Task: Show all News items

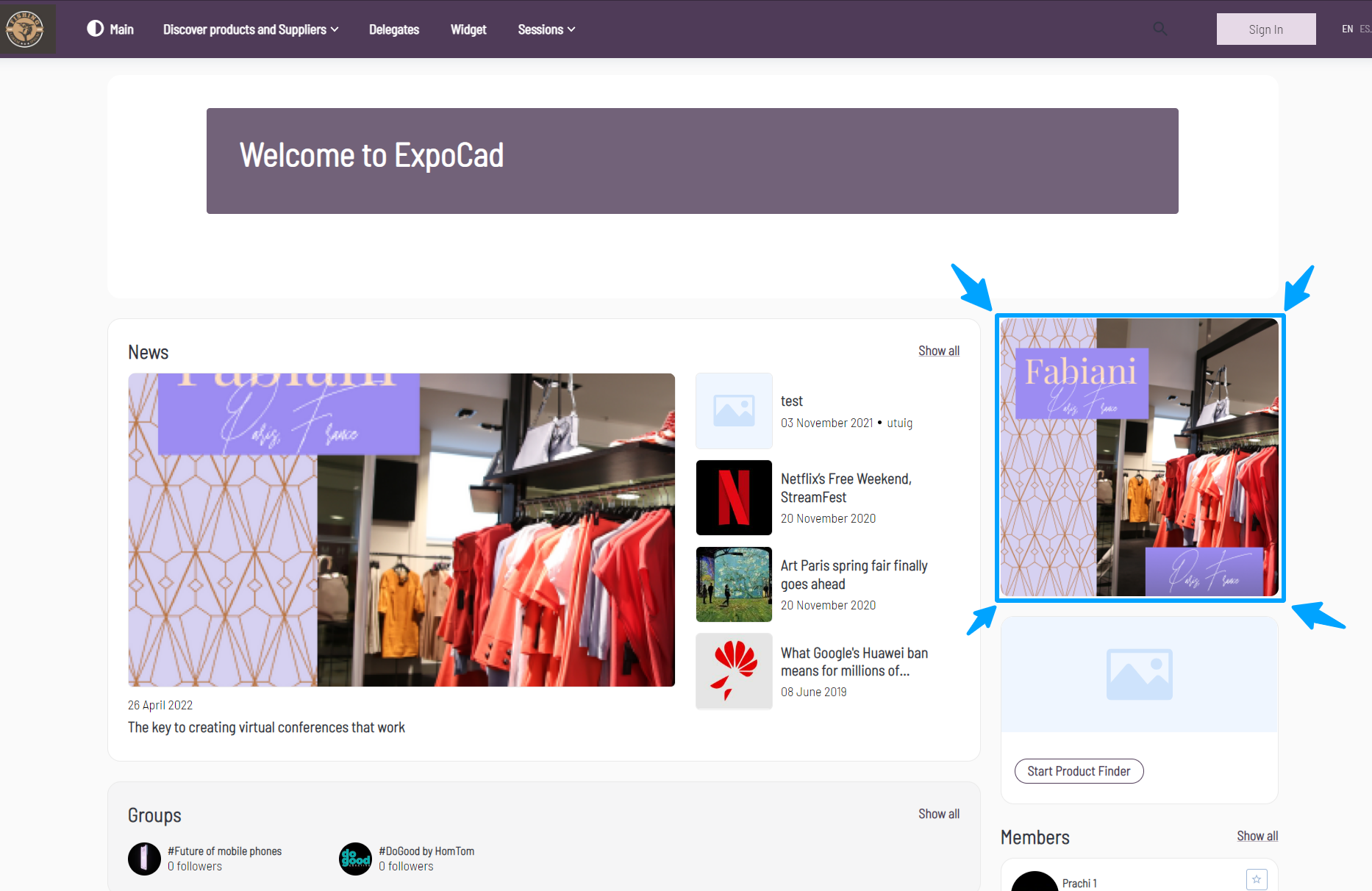Action: click(x=938, y=351)
